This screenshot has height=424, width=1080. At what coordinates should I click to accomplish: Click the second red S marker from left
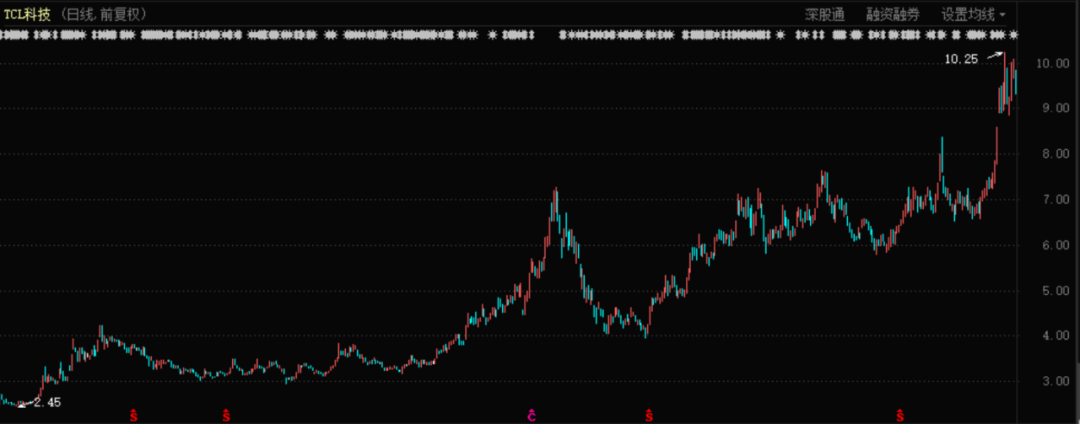pos(226,413)
